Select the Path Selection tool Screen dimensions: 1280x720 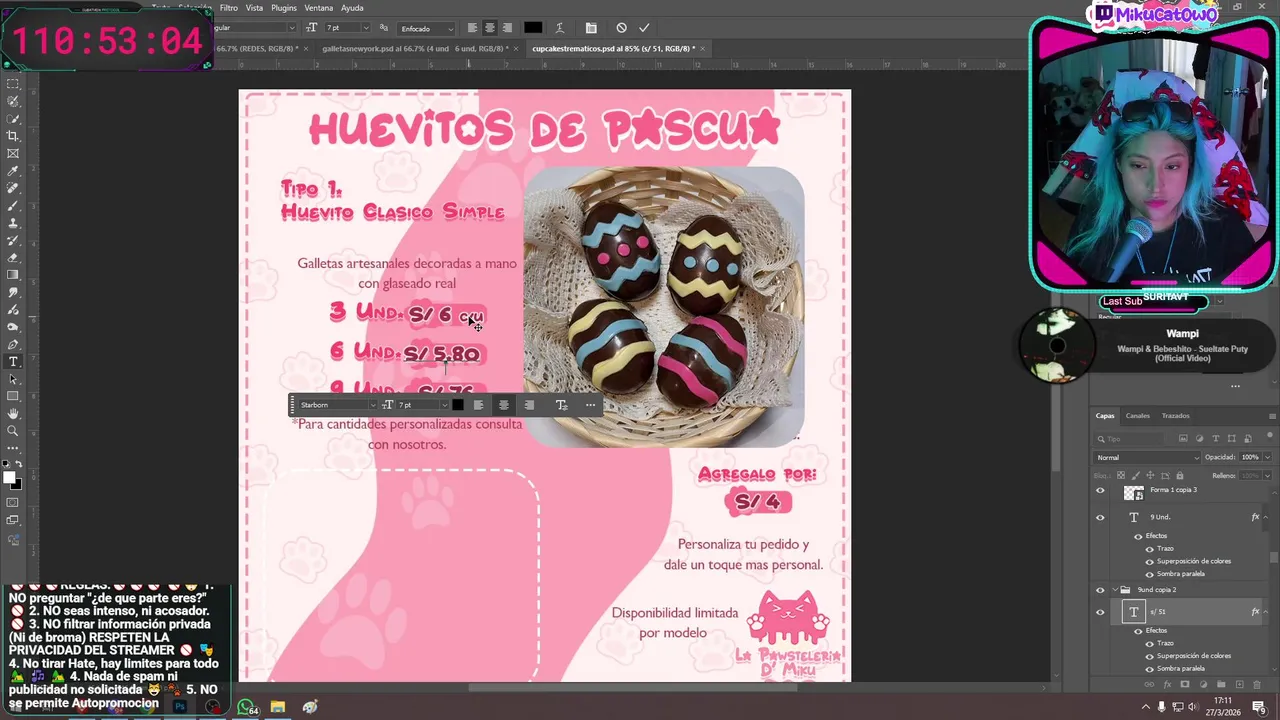pos(13,379)
